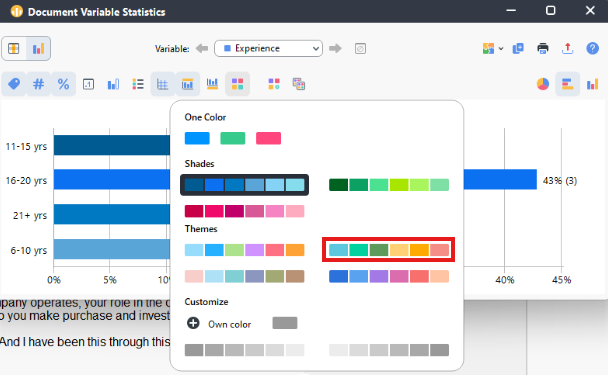This screenshot has height=375, width=608.
Task: Open the Experience variable dropdown
Action: 268,48
